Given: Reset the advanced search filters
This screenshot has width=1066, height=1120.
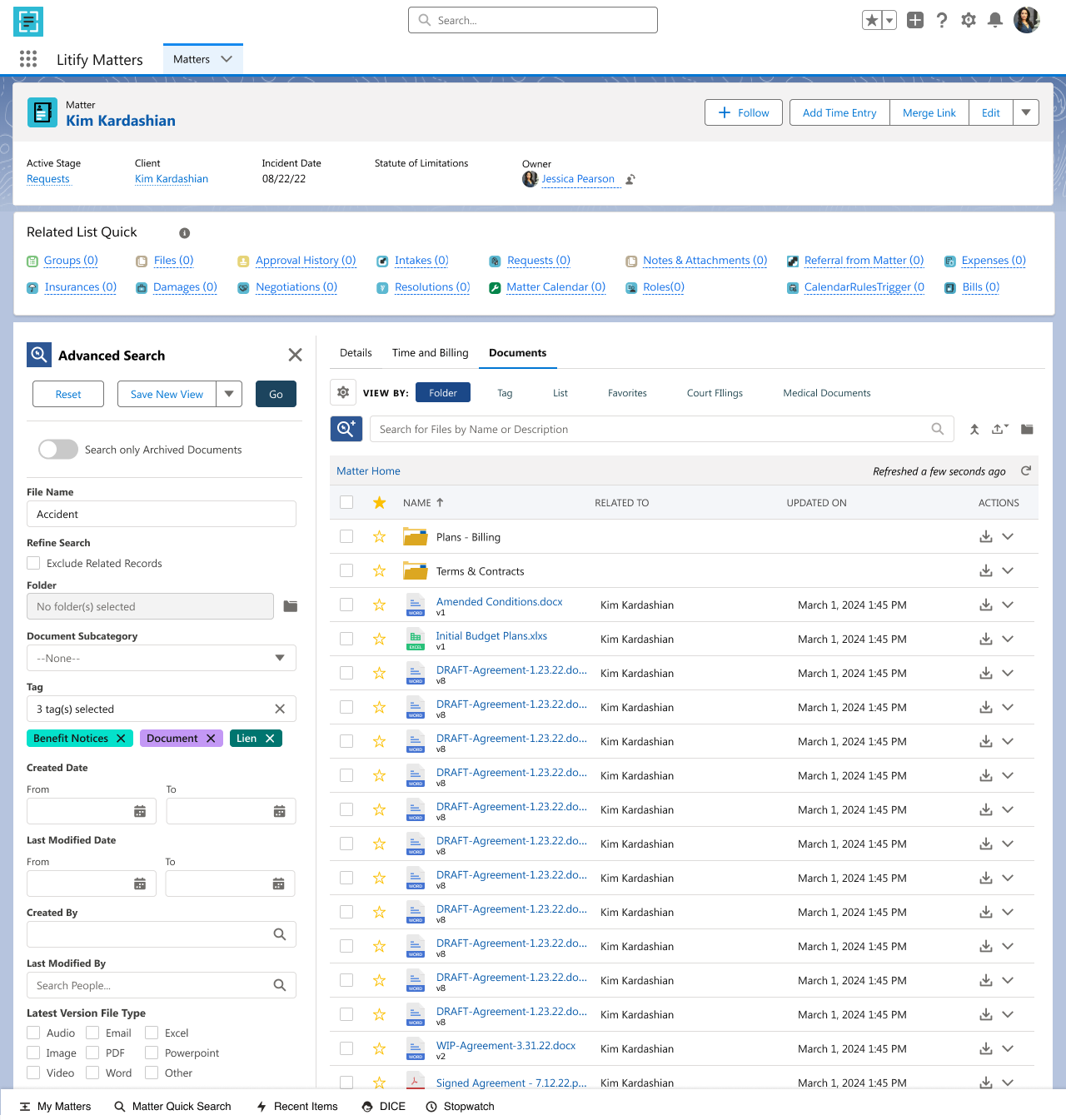Looking at the screenshot, I should click(68, 394).
